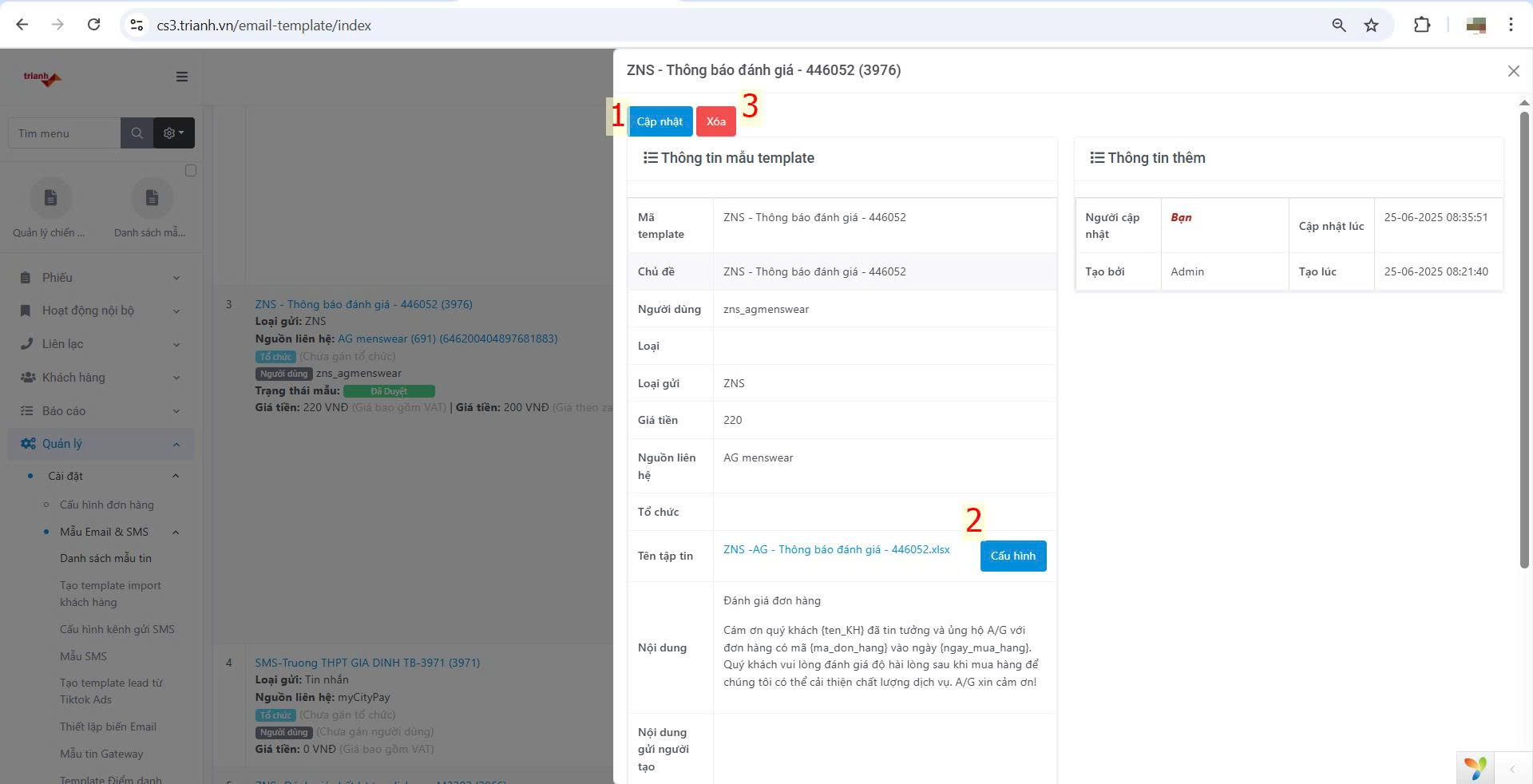Expand the Liên lạc menu
The image size is (1533, 784).
pyautogui.click(x=101, y=344)
